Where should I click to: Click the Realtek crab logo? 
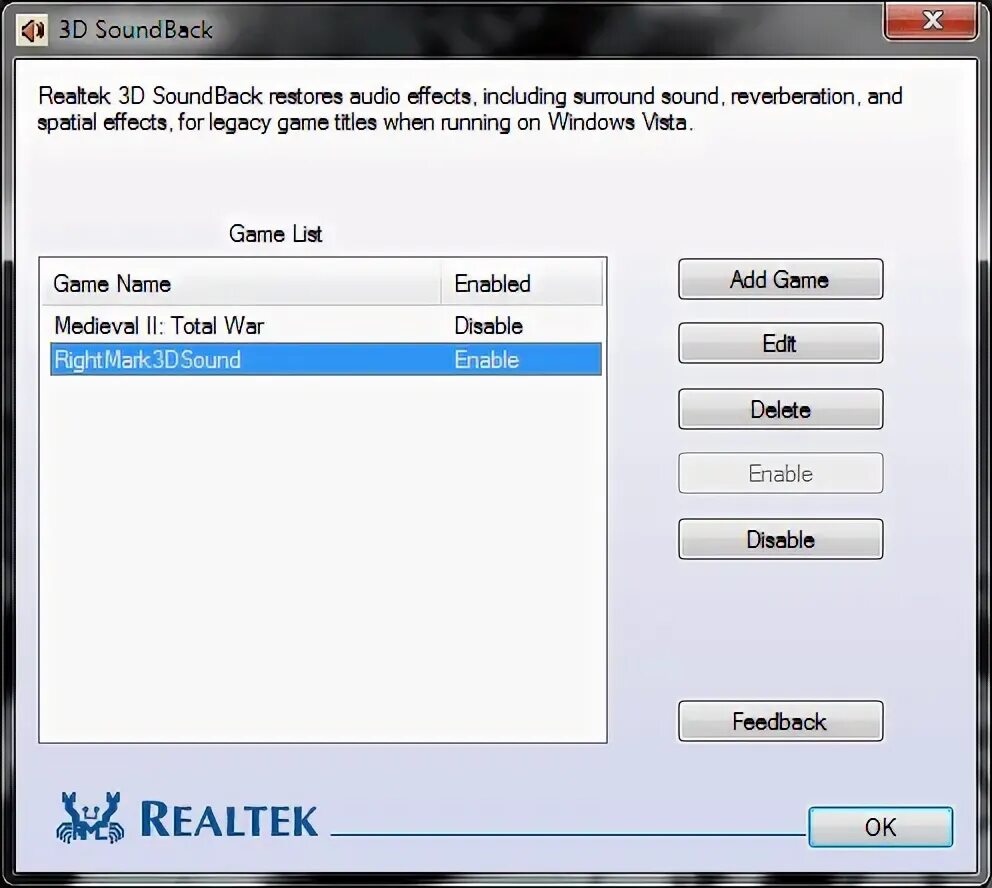[x=89, y=817]
